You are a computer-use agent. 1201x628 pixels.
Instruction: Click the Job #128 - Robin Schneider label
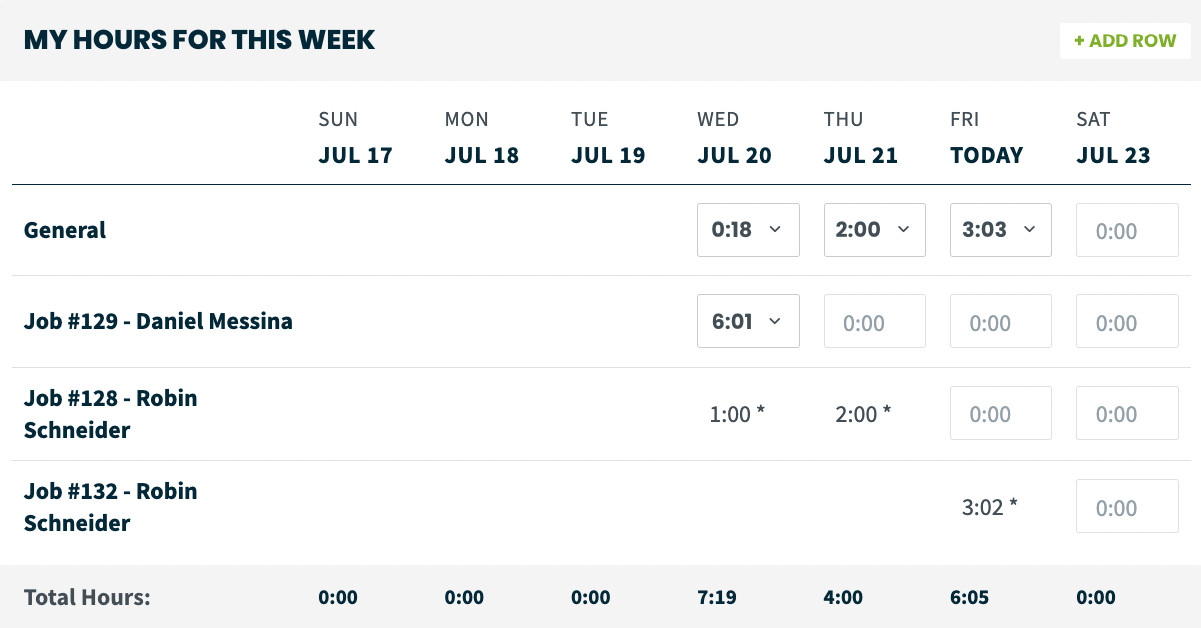click(110, 413)
